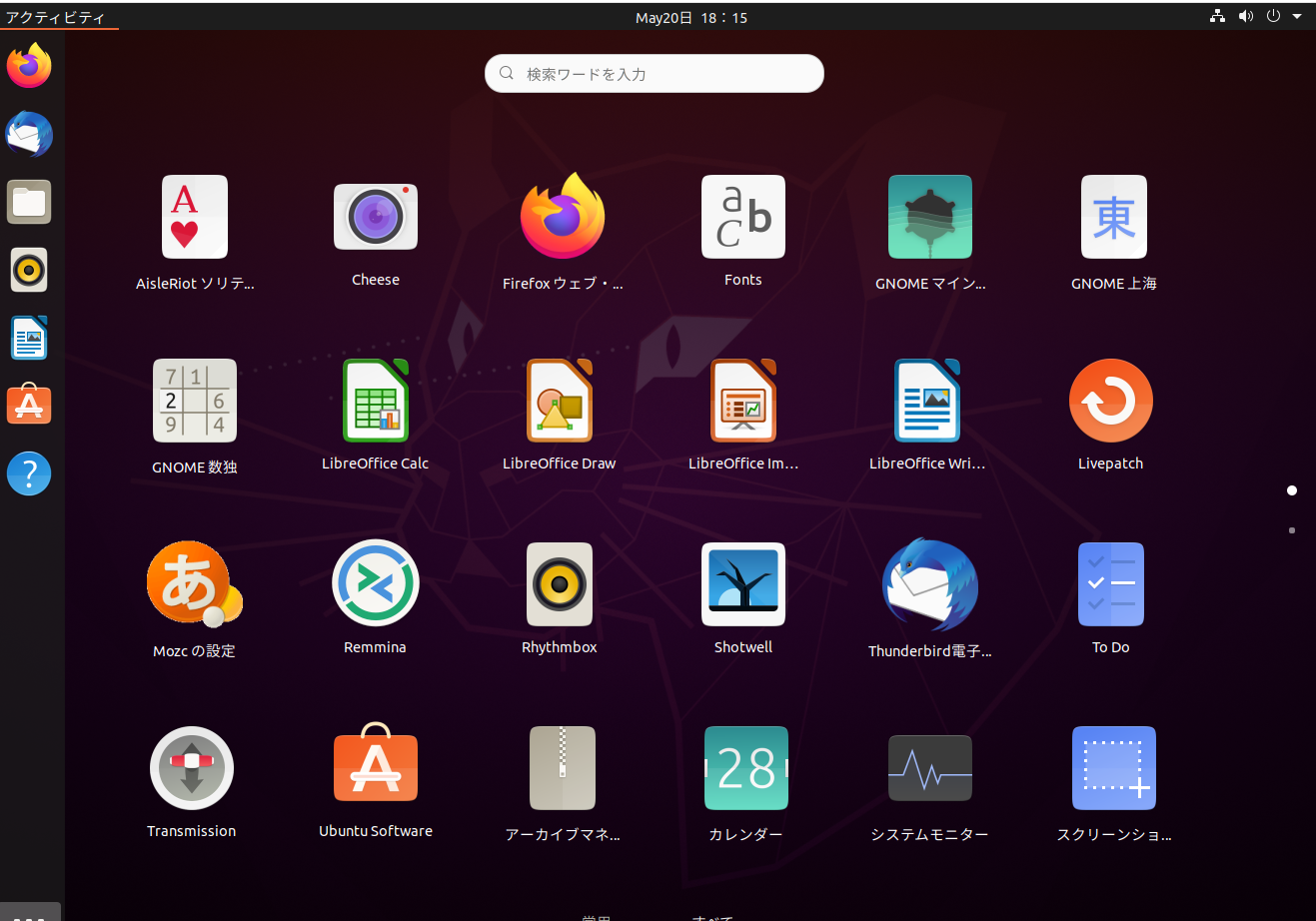Viewport: 1316px width, 921px height.
Task: Click the Firefox icon in the dock
Action: 29,66
